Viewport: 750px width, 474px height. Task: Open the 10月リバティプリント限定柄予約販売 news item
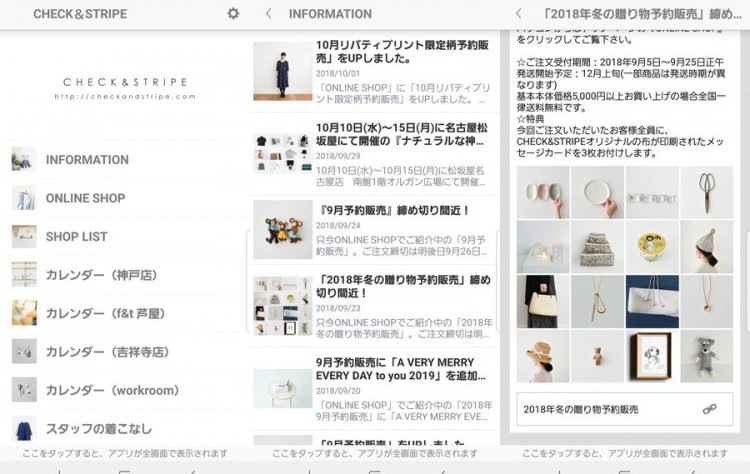375,72
